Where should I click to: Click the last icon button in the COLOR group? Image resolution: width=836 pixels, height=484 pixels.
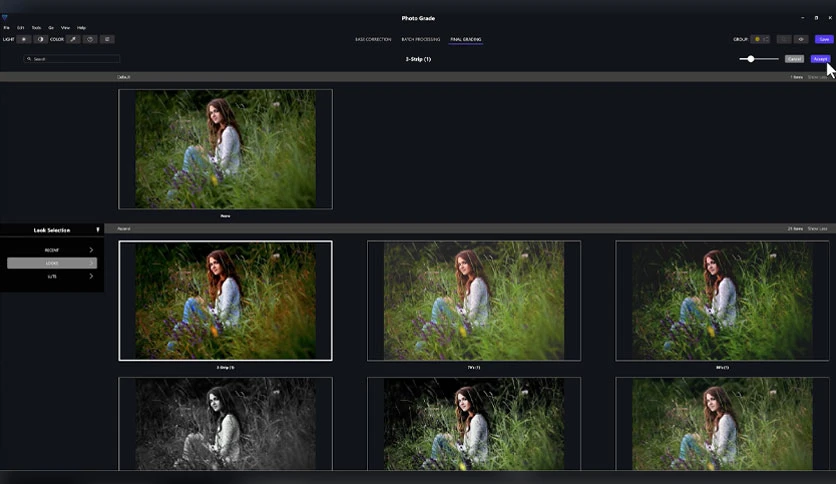pyautogui.click(x=107, y=39)
